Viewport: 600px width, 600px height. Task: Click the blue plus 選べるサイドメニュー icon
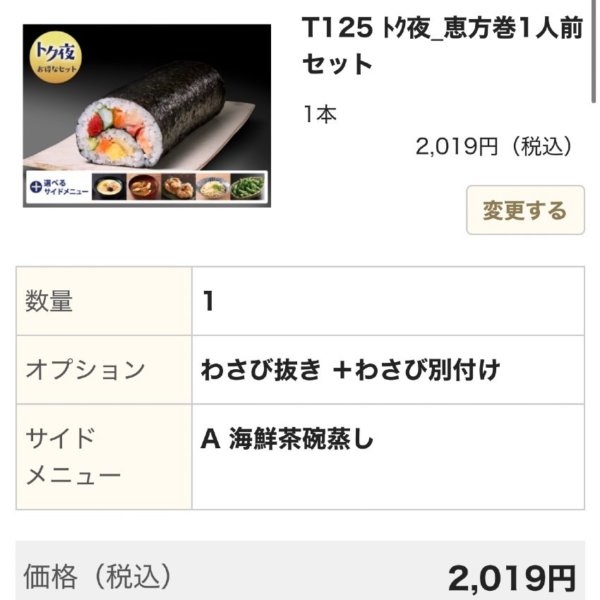(x=36, y=186)
